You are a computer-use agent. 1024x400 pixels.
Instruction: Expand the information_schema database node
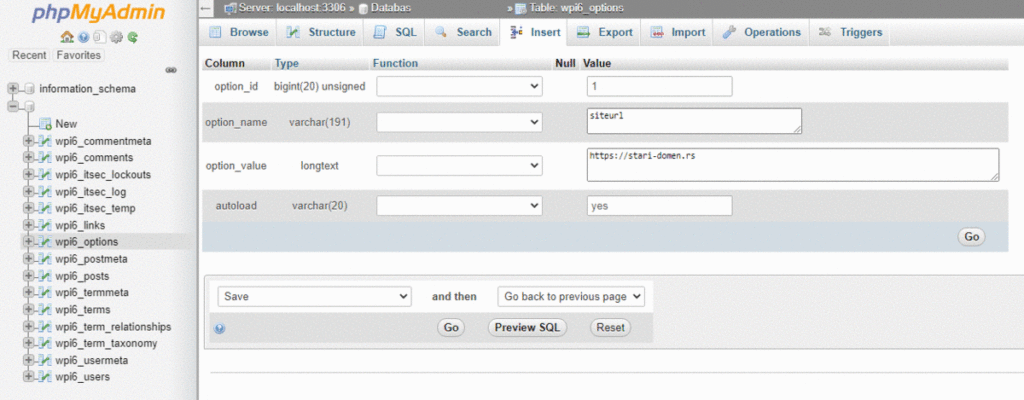[12, 89]
